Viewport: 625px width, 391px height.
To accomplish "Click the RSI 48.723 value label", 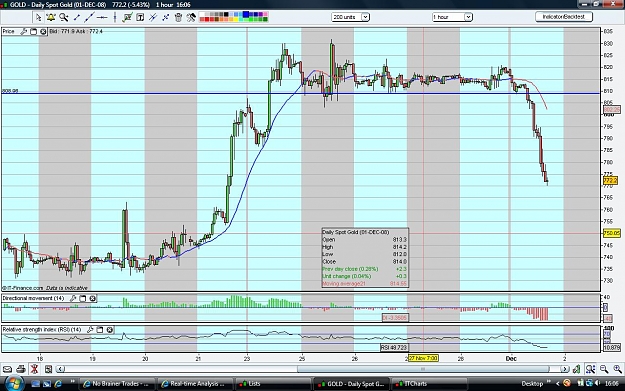I will pos(394,348).
